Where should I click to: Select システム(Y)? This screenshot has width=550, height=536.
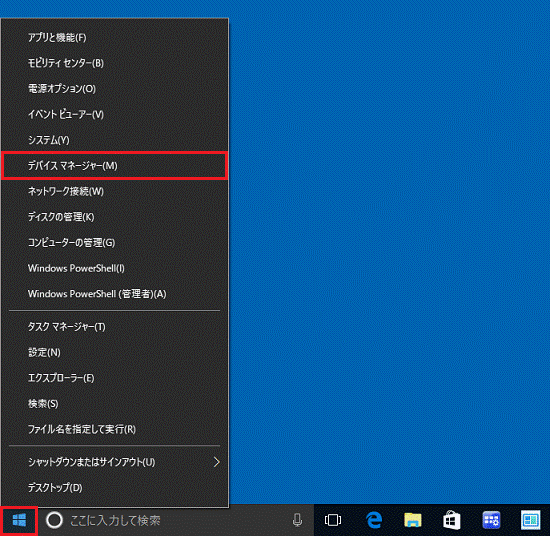(115, 140)
